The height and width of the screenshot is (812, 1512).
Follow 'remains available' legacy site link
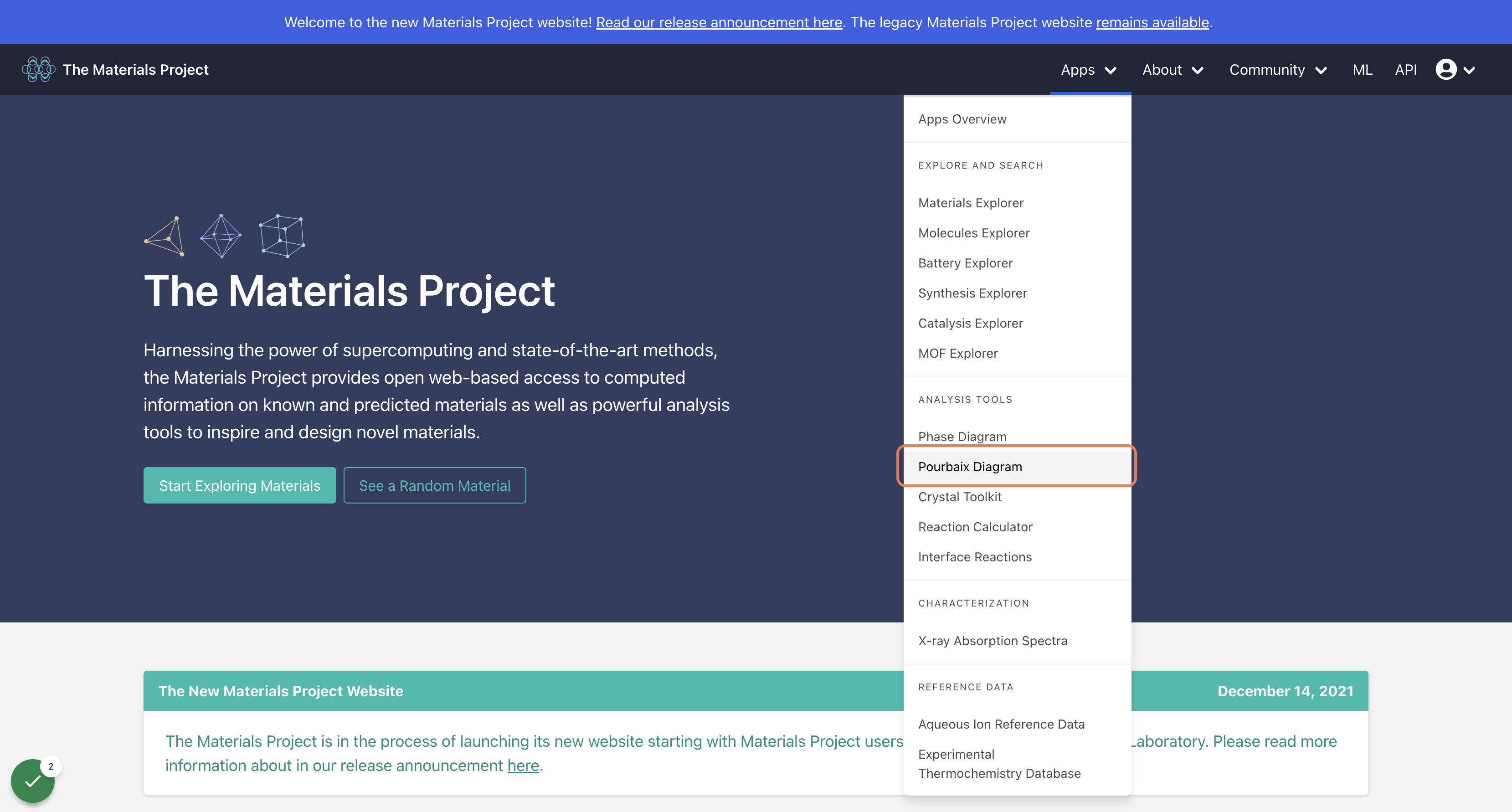tap(1152, 22)
